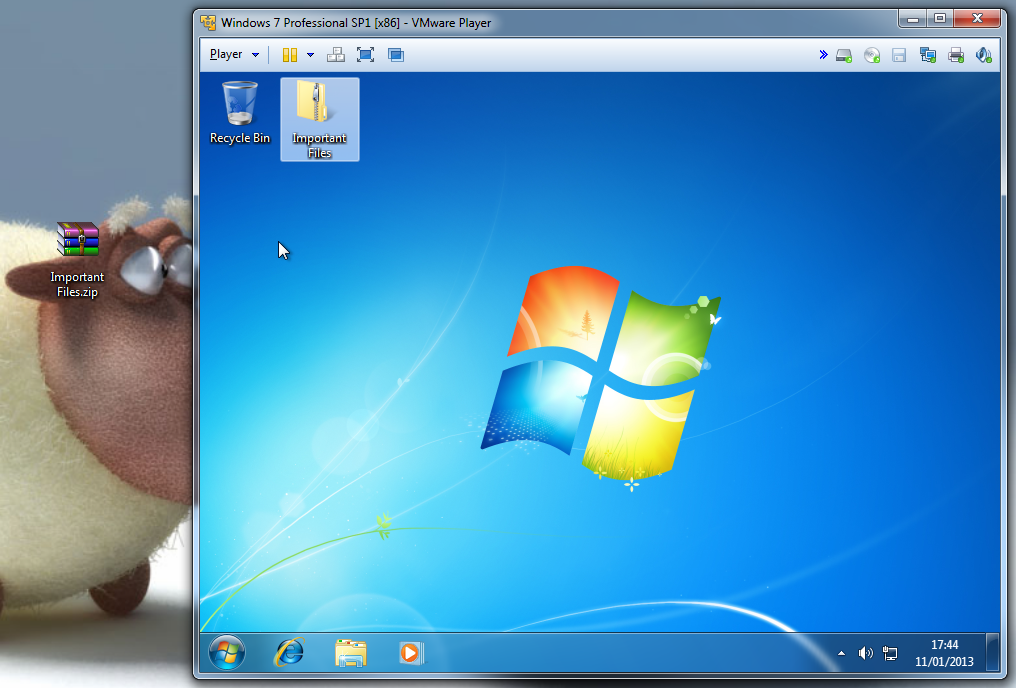
Task: Expand the power options dropdown arrow
Action: point(310,55)
